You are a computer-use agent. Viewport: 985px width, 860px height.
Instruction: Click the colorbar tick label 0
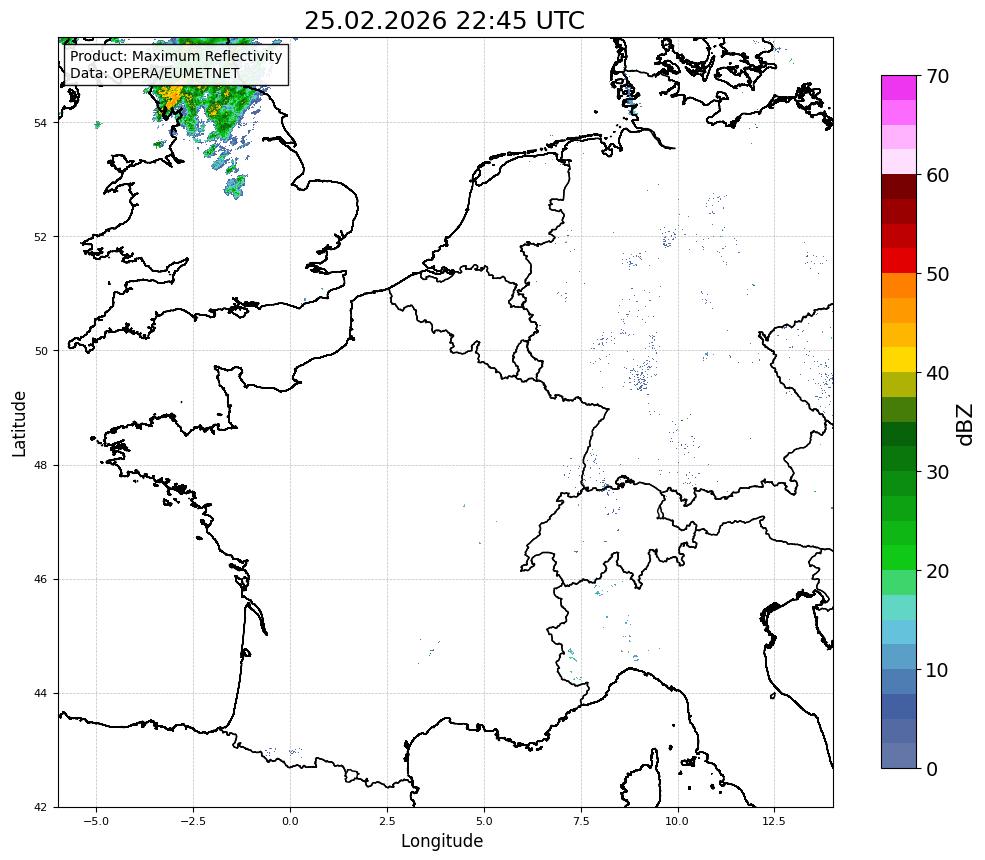click(932, 768)
